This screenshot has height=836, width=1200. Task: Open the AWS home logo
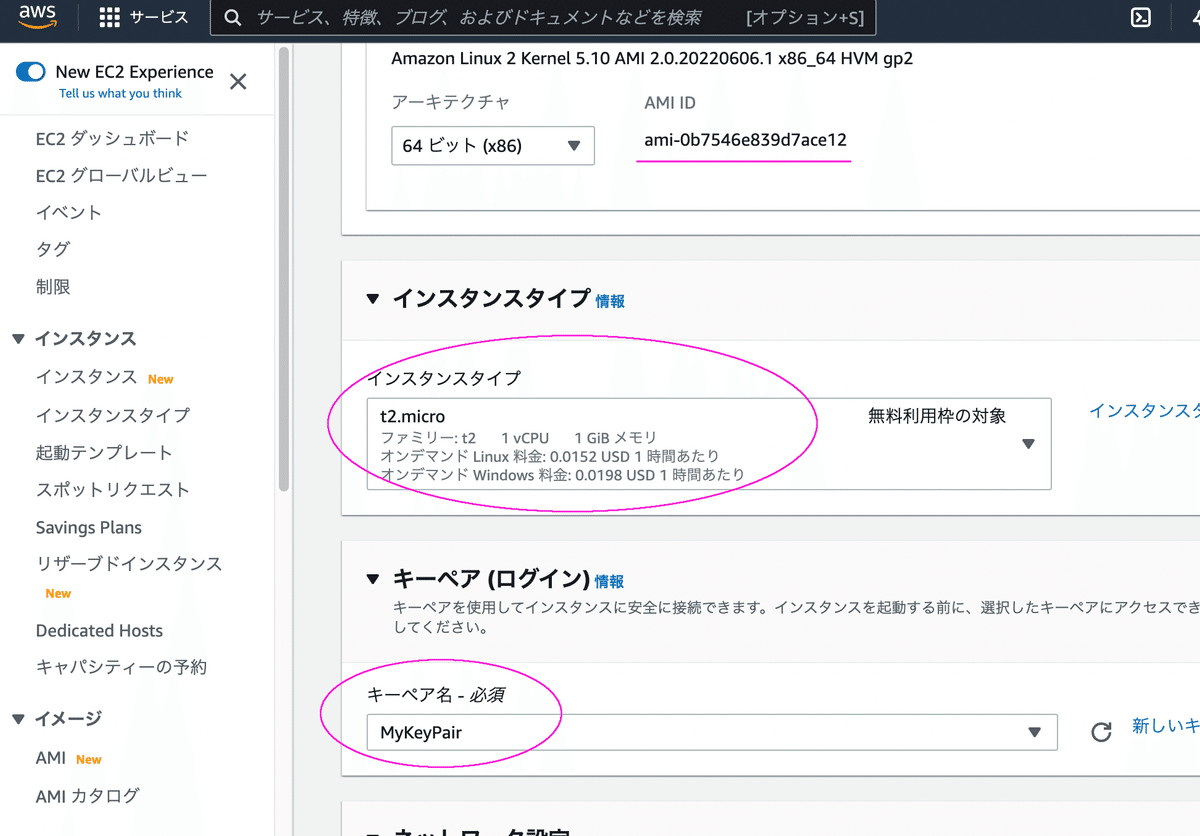coord(37,18)
